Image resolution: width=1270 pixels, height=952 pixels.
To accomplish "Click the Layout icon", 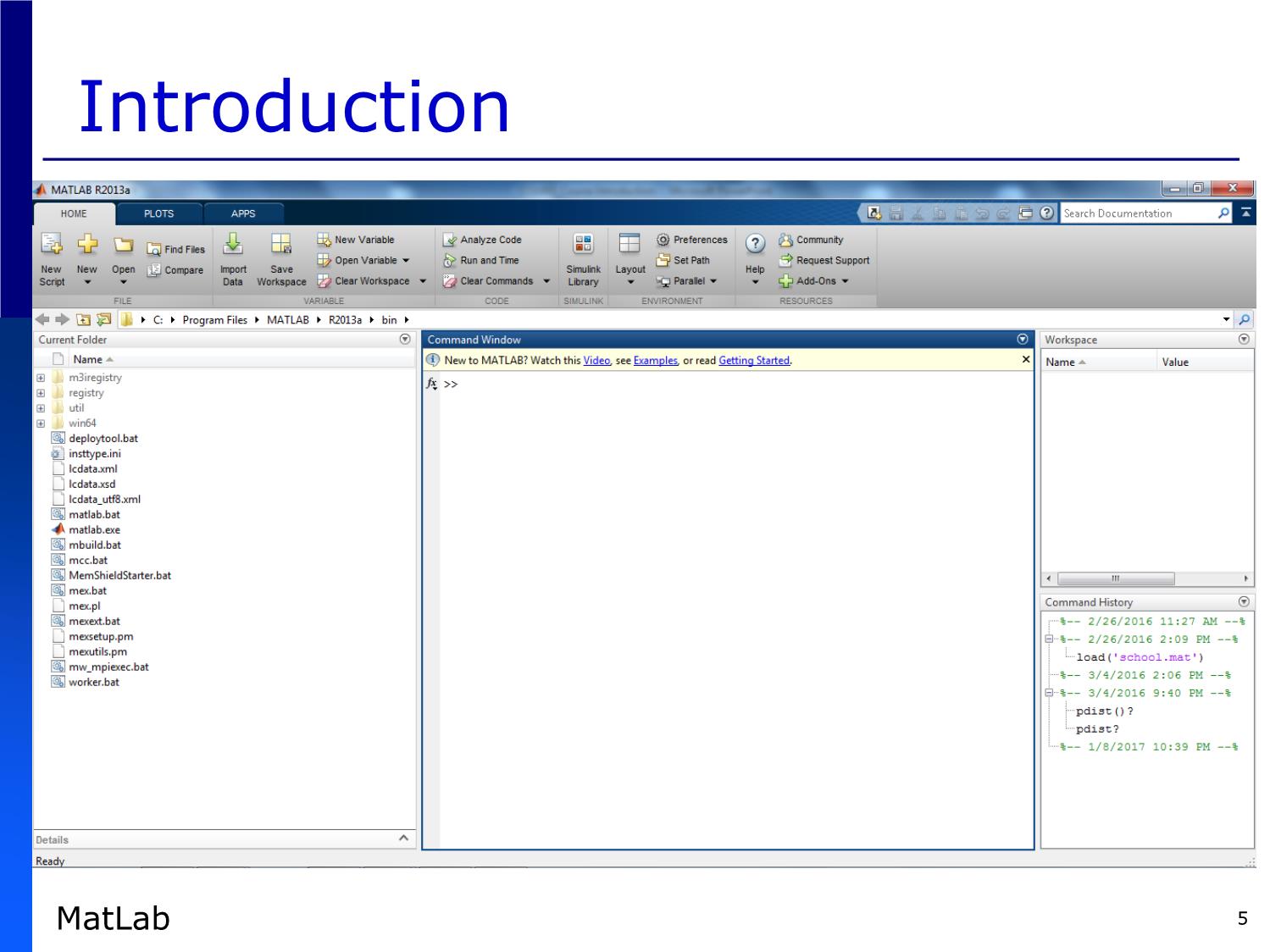I will click(x=629, y=244).
